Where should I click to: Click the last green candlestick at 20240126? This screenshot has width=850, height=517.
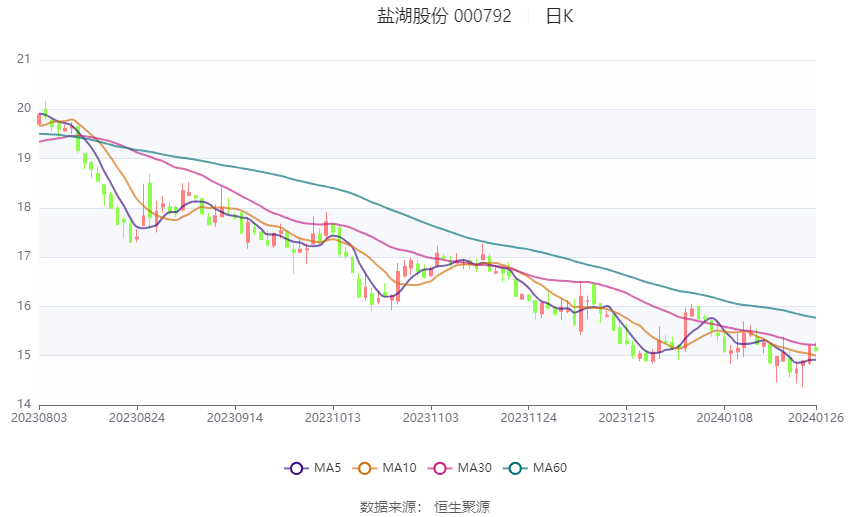815,348
